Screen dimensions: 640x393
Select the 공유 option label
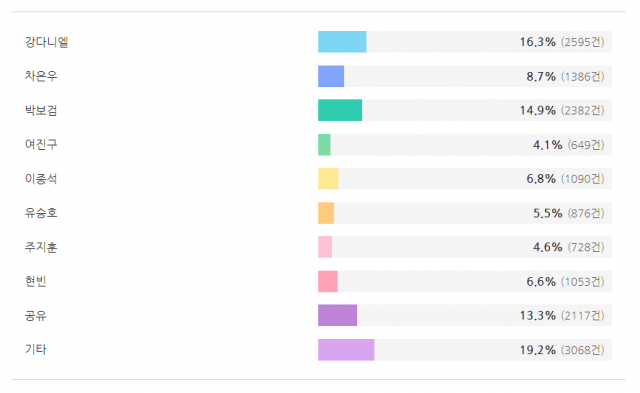coord(36,315)
